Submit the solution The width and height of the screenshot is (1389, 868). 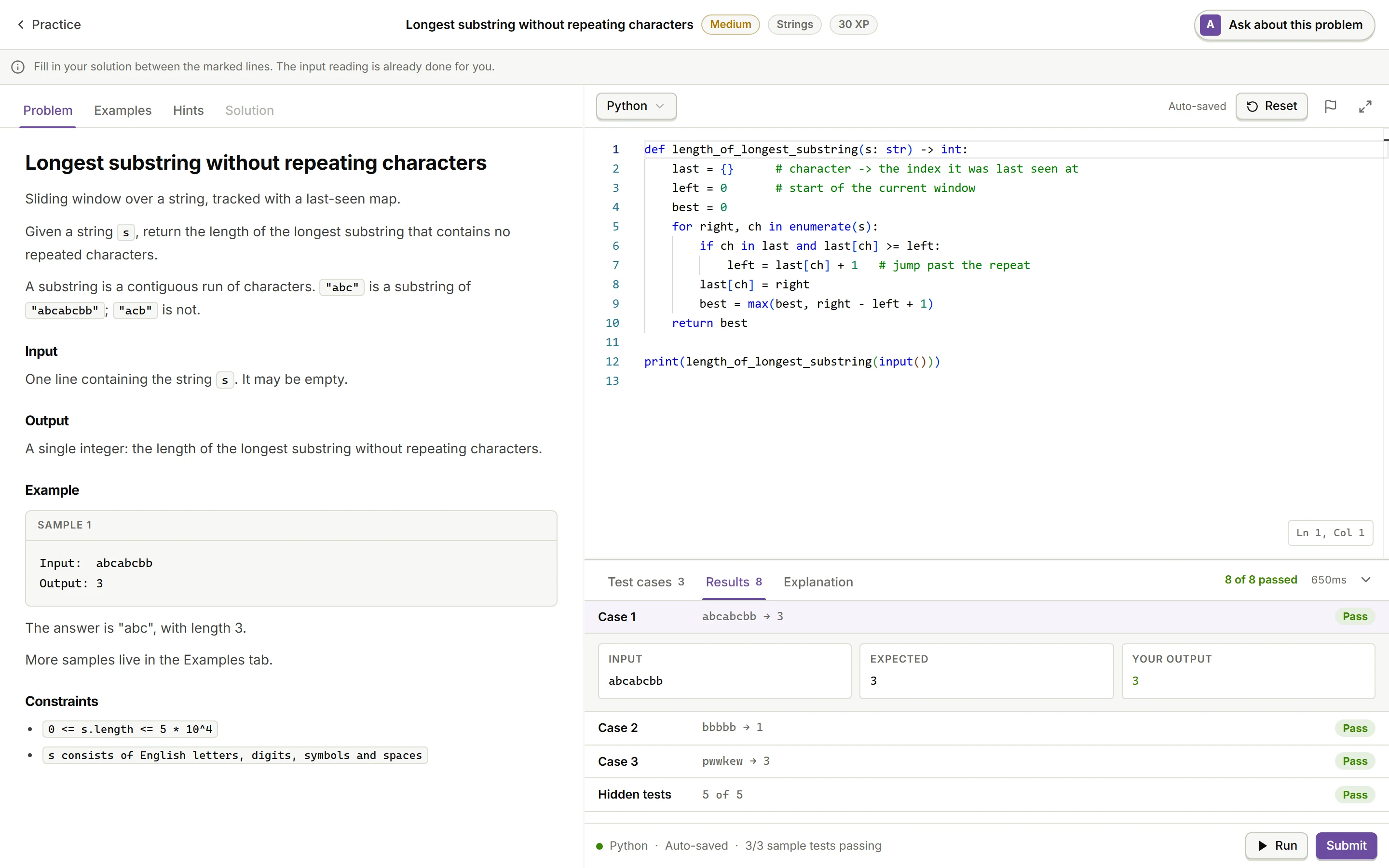tap(1346, 846)
